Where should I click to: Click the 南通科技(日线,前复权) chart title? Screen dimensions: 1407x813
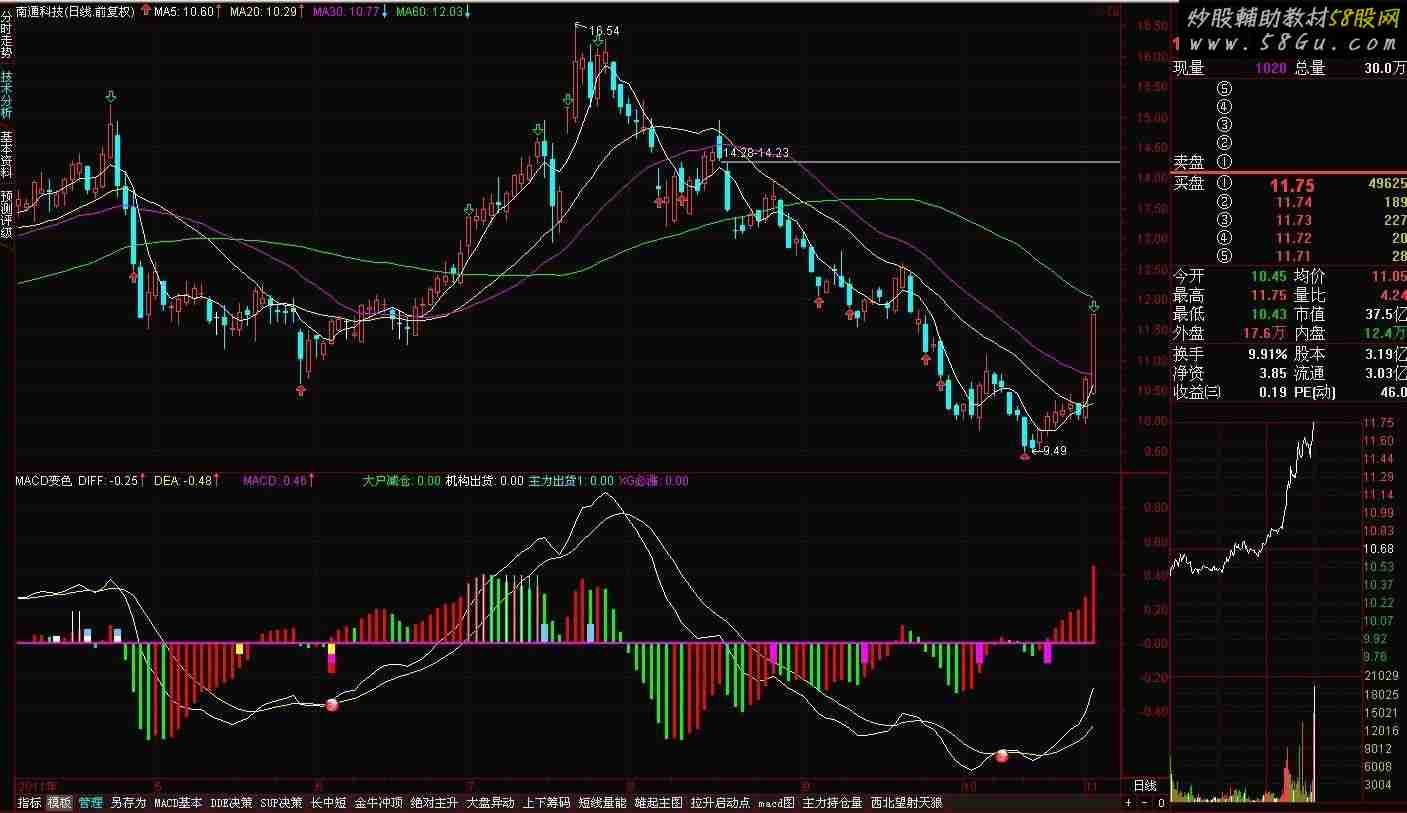pyautogui.click(x=76, y=12)
